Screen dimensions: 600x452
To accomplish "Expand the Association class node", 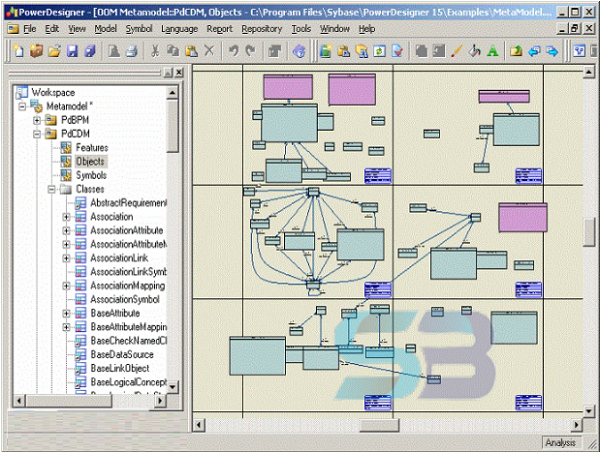I will coord(66,217).
